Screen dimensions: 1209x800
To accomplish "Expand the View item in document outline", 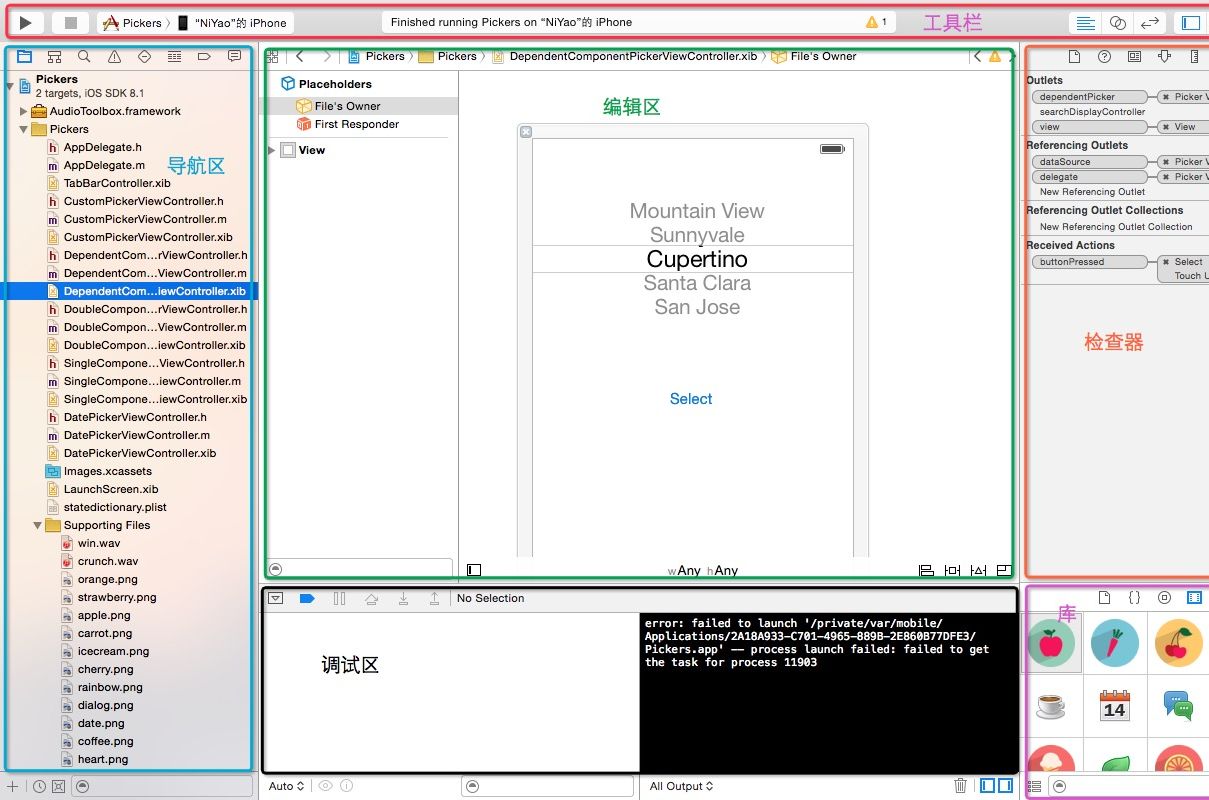I will coord(271,150).
